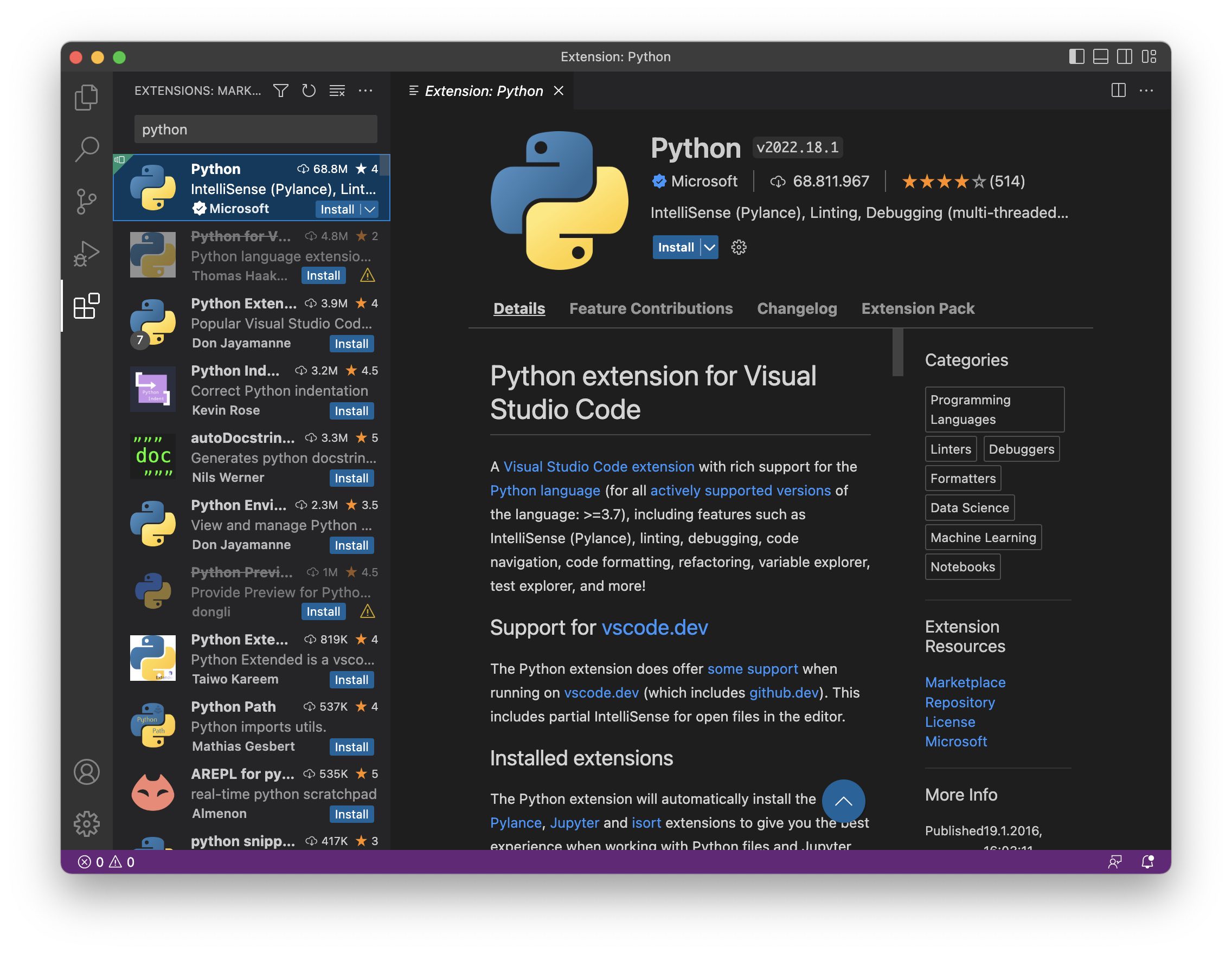Open the More Actions menu in Extensions panel
Image resolution: width=1232 pixels, height=954 pixels.
(x=365, y=90)
